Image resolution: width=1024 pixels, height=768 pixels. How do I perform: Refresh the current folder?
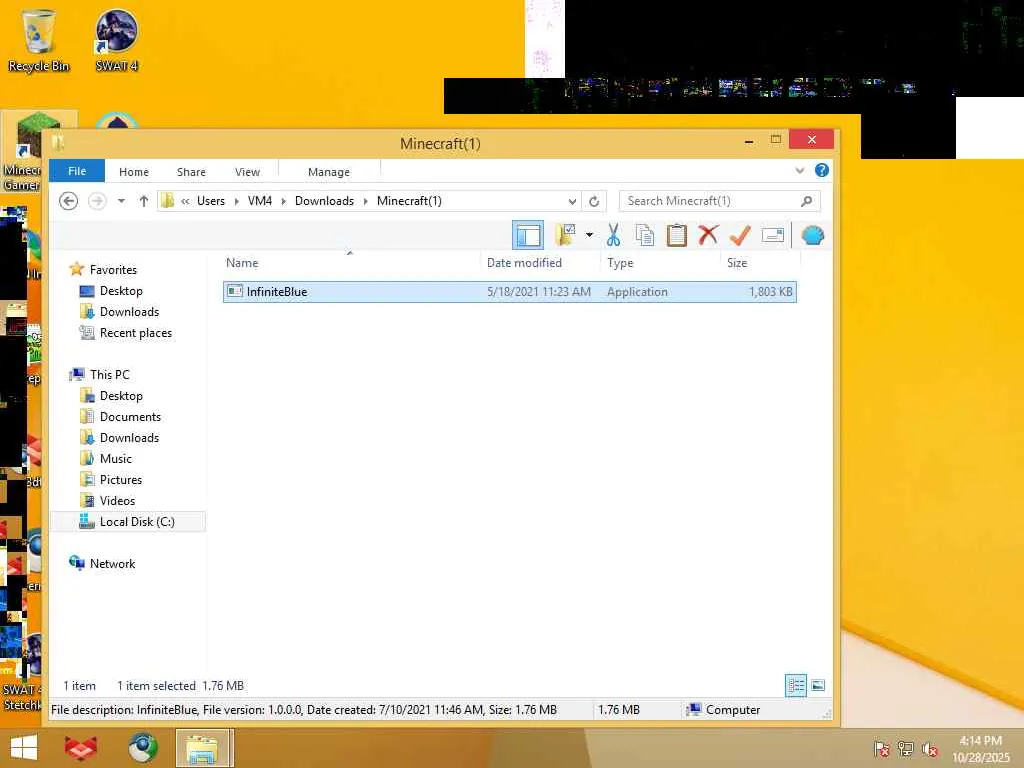coord(594,201)
